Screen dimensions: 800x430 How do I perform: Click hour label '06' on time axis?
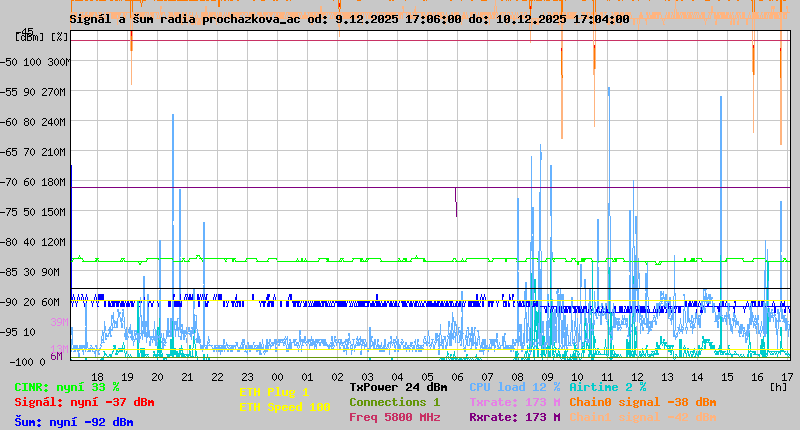[x=458, y=377]
